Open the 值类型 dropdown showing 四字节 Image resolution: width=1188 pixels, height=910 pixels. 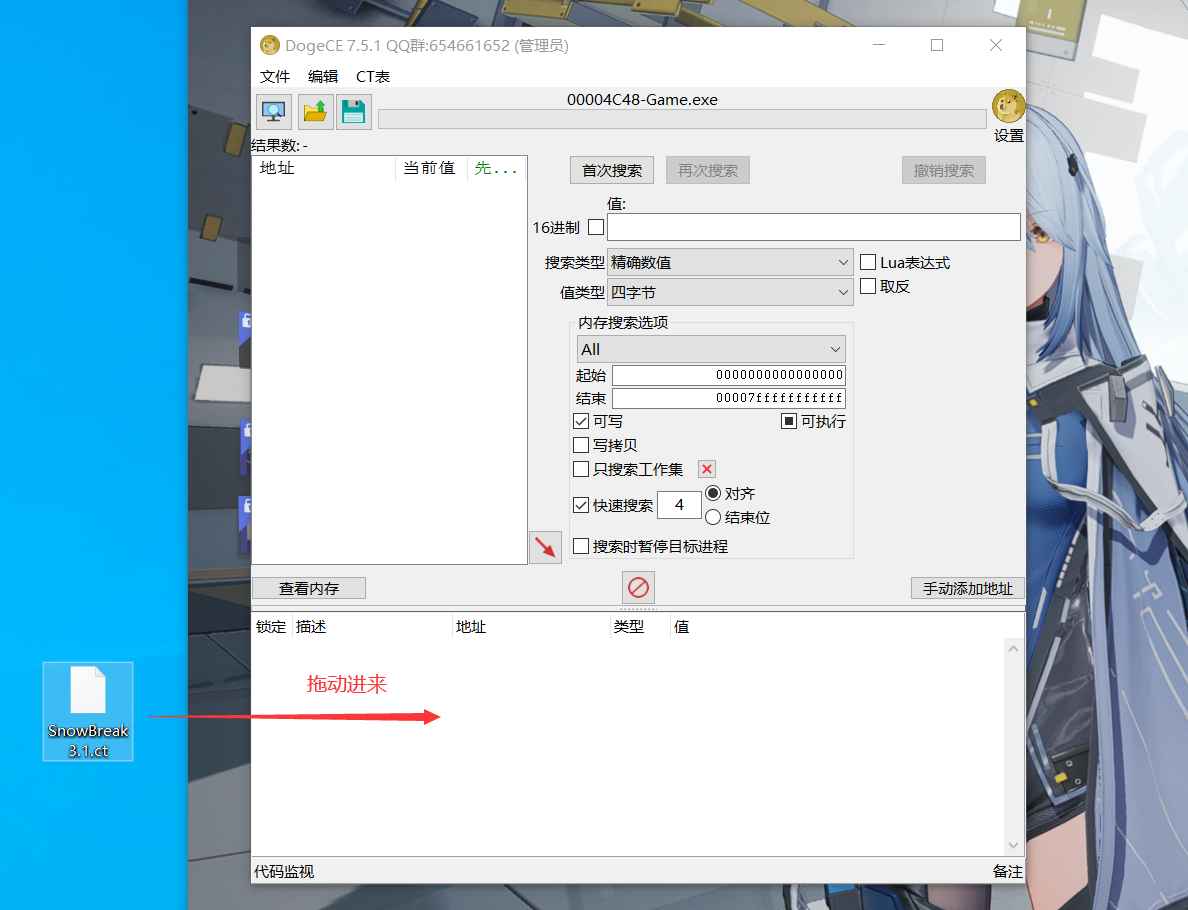click(730, 291)
